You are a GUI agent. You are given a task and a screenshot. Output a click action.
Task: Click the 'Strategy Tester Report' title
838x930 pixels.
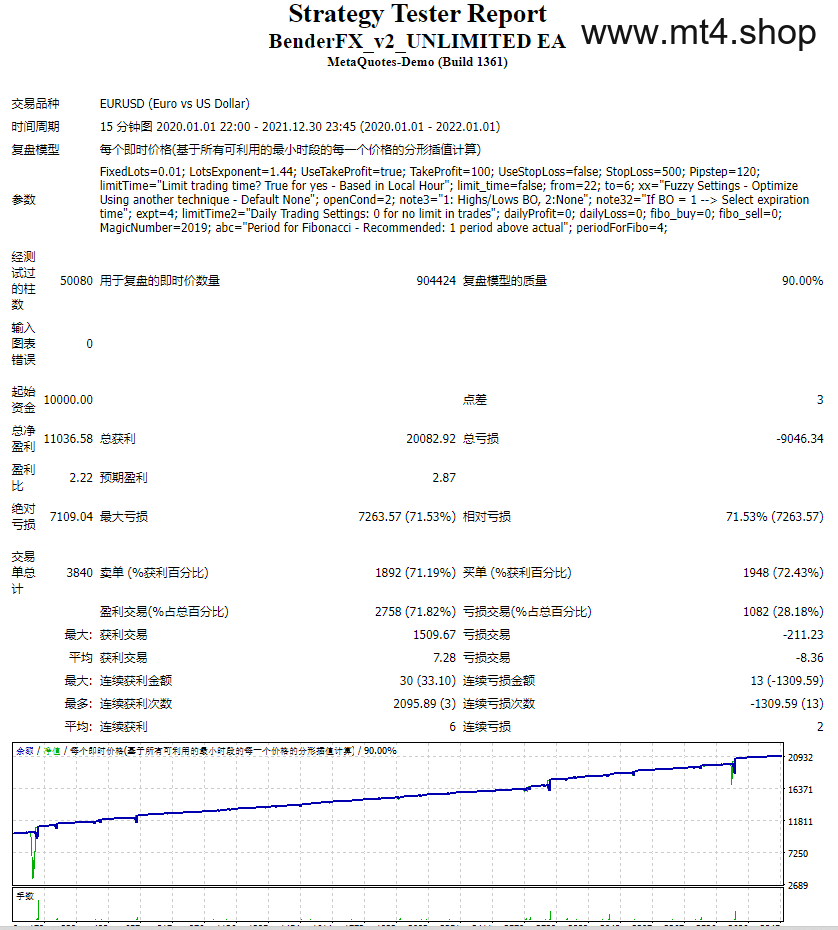point(417,14)
